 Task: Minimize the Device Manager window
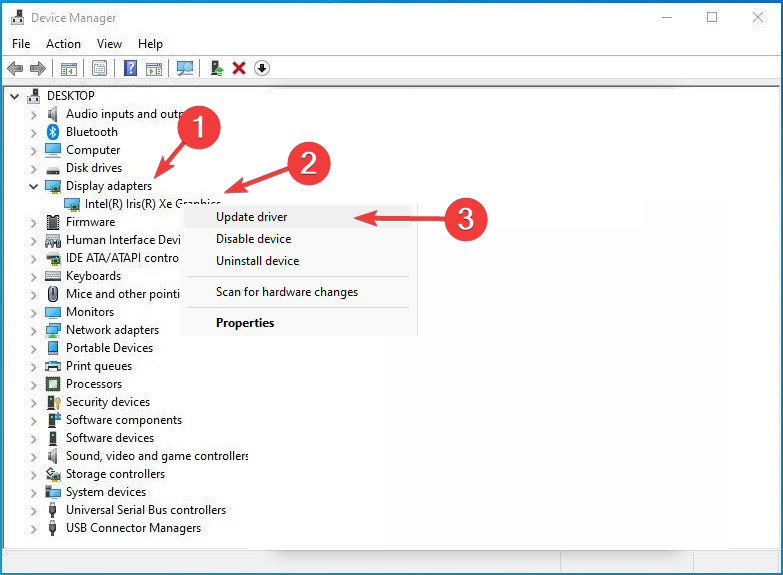click(667, 17)
